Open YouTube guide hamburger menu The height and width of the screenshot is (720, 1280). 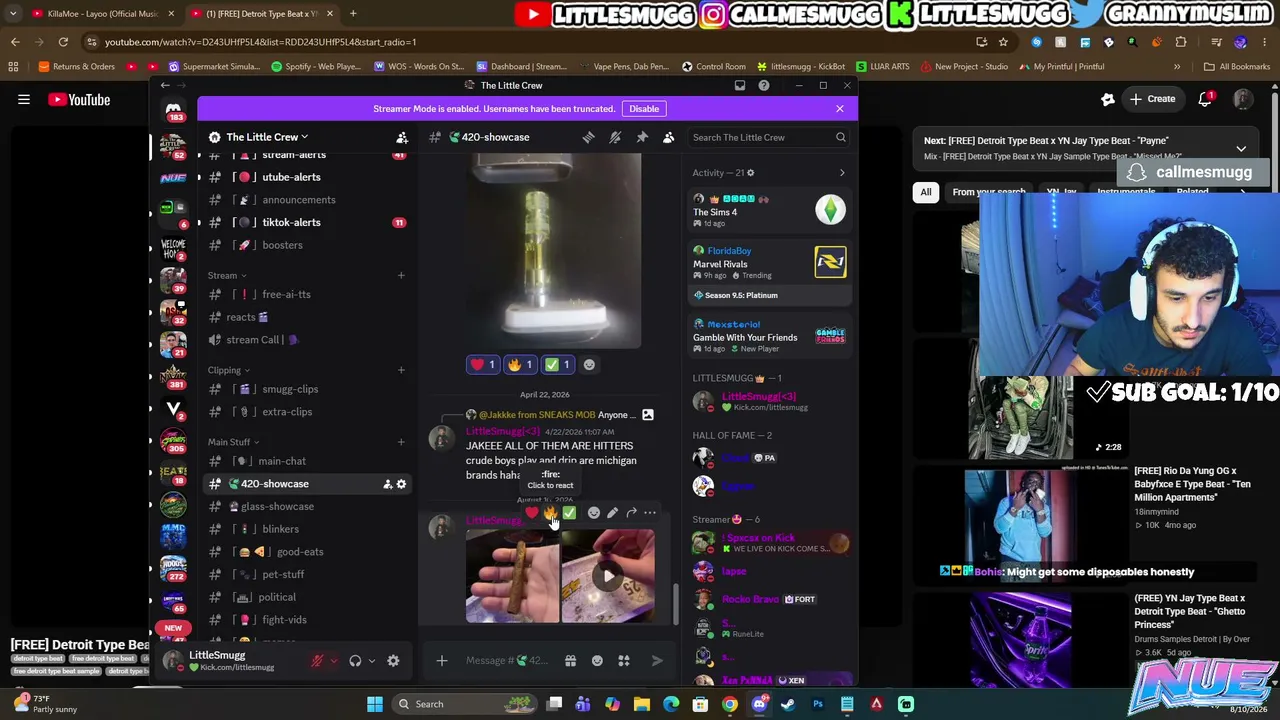(24, 100)
